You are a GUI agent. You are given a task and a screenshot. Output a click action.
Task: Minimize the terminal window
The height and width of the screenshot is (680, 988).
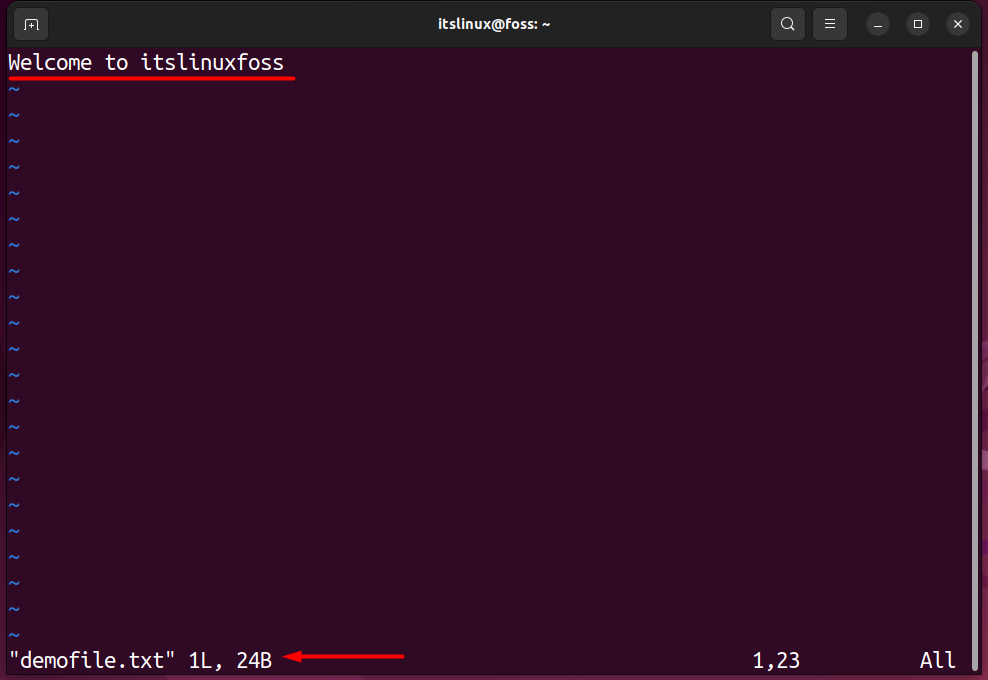coord(878,25)
